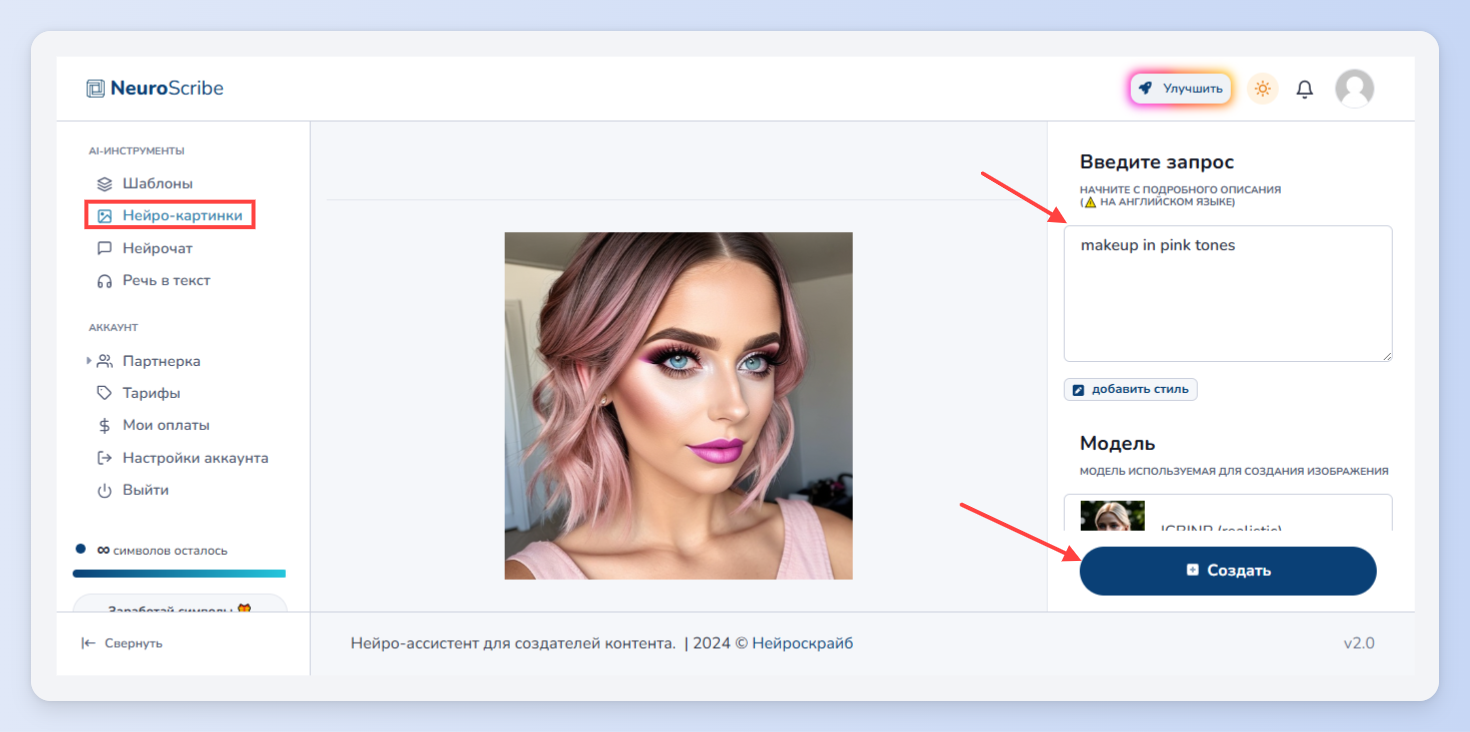Click the dollar icon for Мои оплаты

pyautogui.click(x=104, y=425)
